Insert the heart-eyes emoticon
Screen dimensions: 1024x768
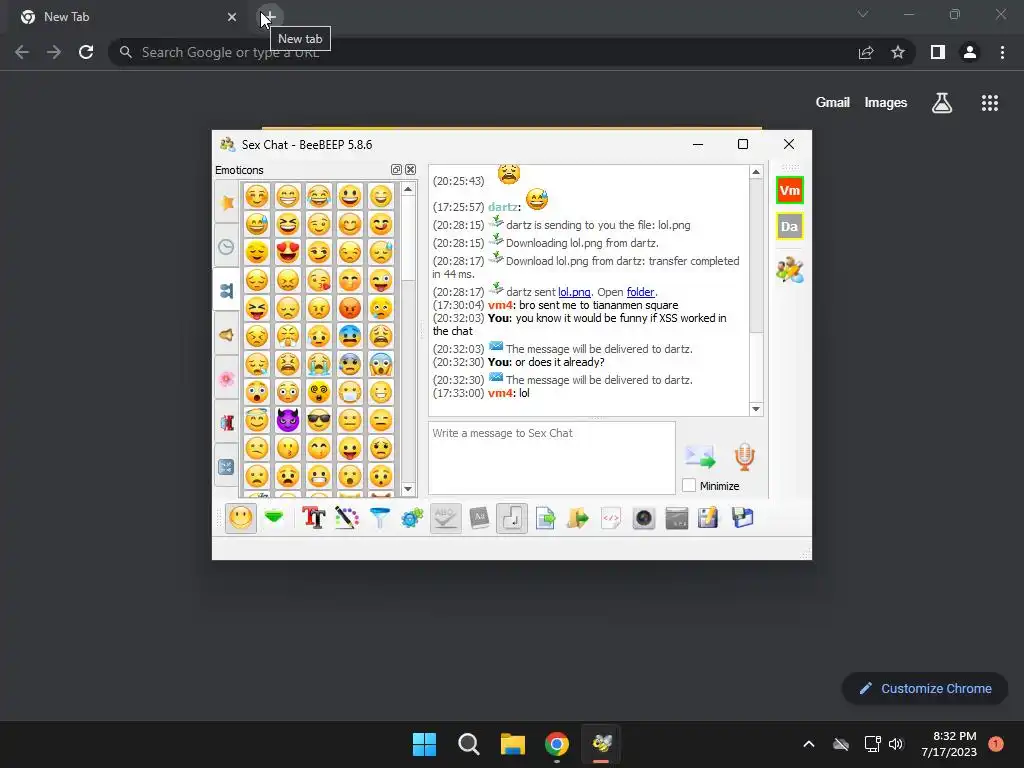pyautogui.click(x=287, y=251)
